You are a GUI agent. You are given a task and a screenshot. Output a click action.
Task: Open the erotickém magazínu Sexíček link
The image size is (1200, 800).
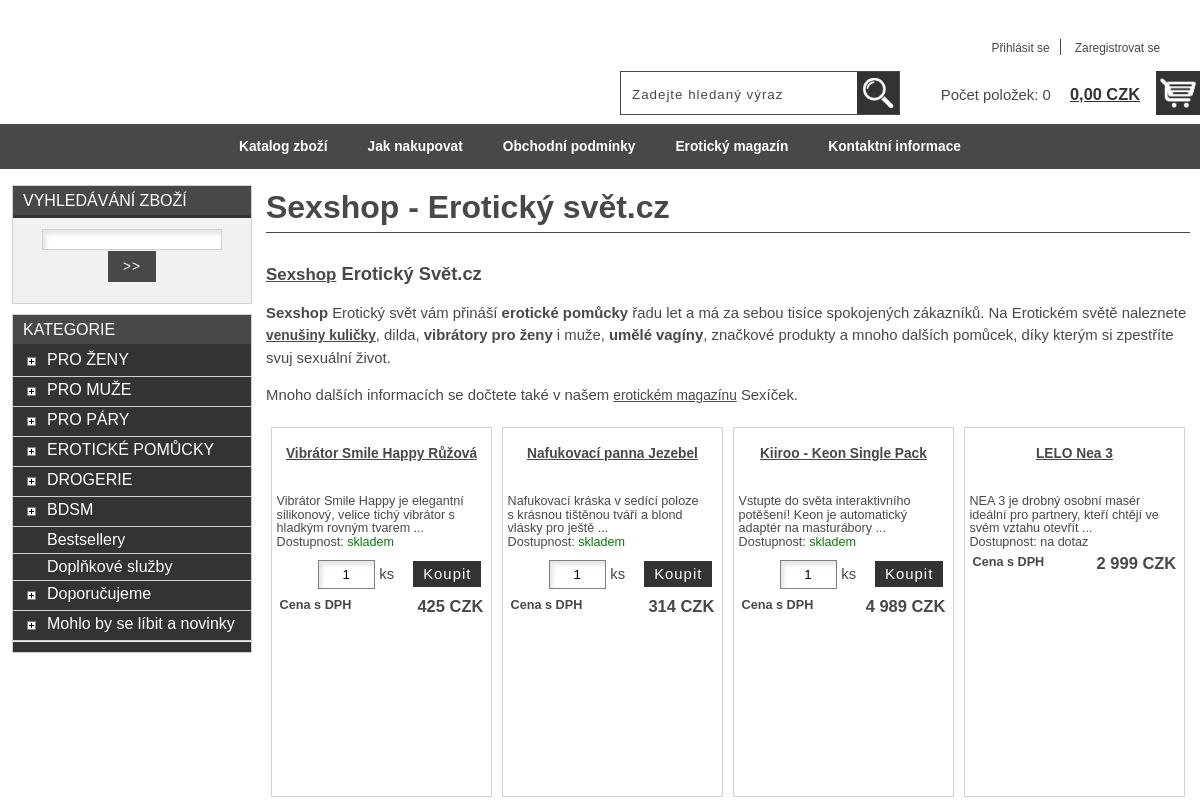click(x=674, y=395)
